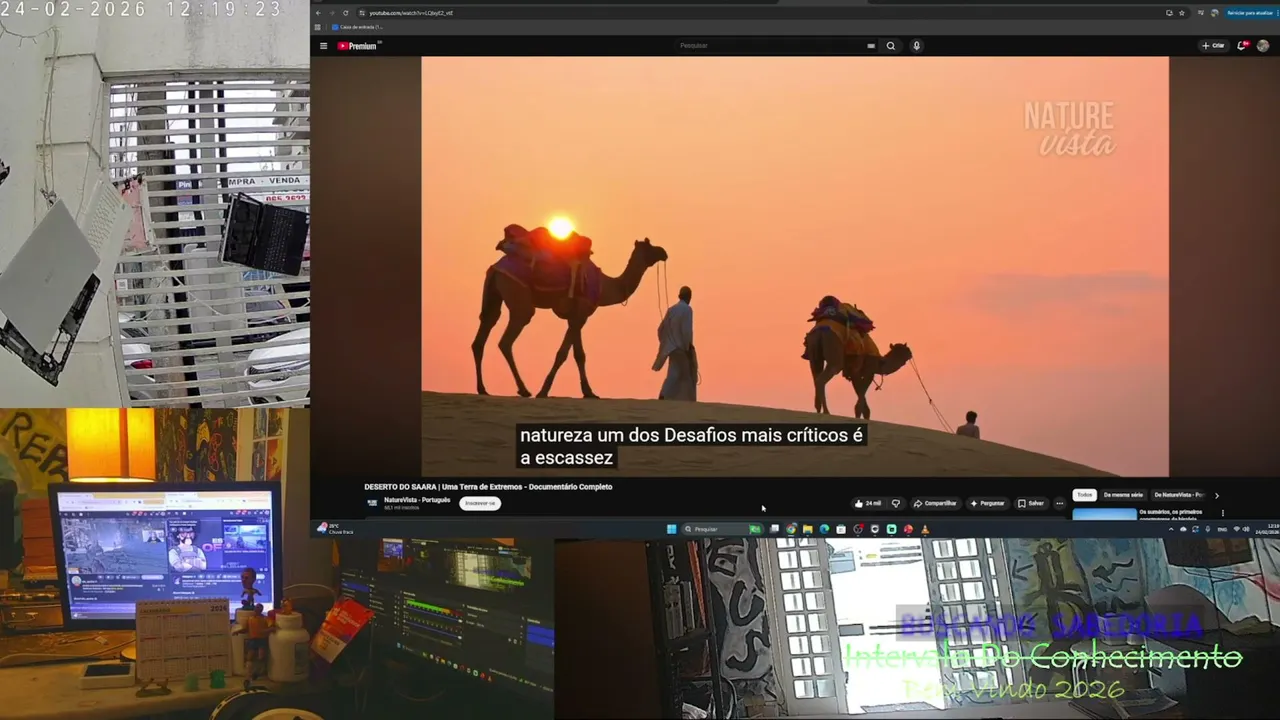Screen dimensions: 1280x720
Task: Click the browser address bar URL
Action: tap(411, 13)
